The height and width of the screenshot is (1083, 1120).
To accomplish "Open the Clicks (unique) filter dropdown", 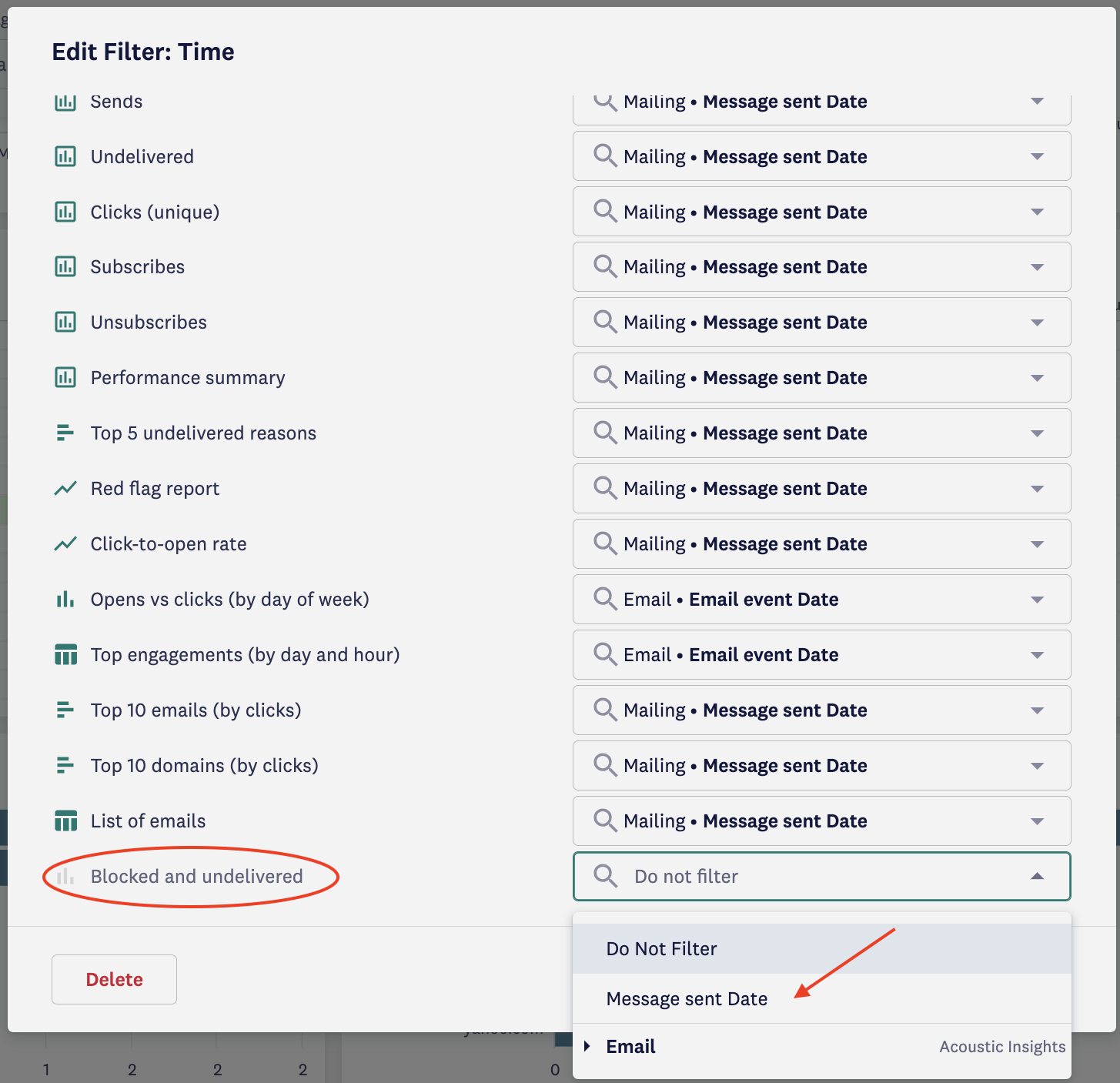I will coord(1037,212).
